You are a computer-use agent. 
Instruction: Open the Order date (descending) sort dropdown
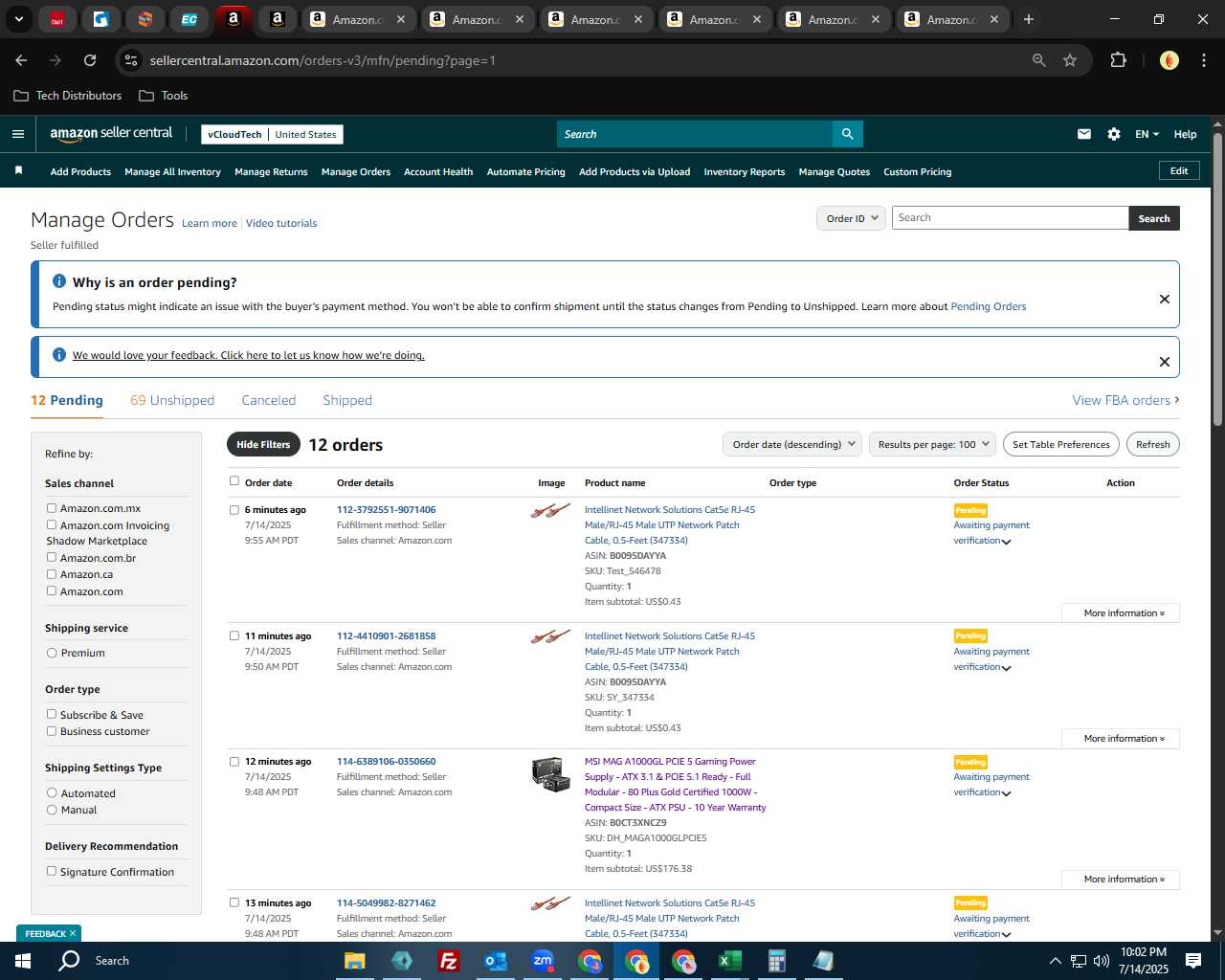tap(792, 444)
